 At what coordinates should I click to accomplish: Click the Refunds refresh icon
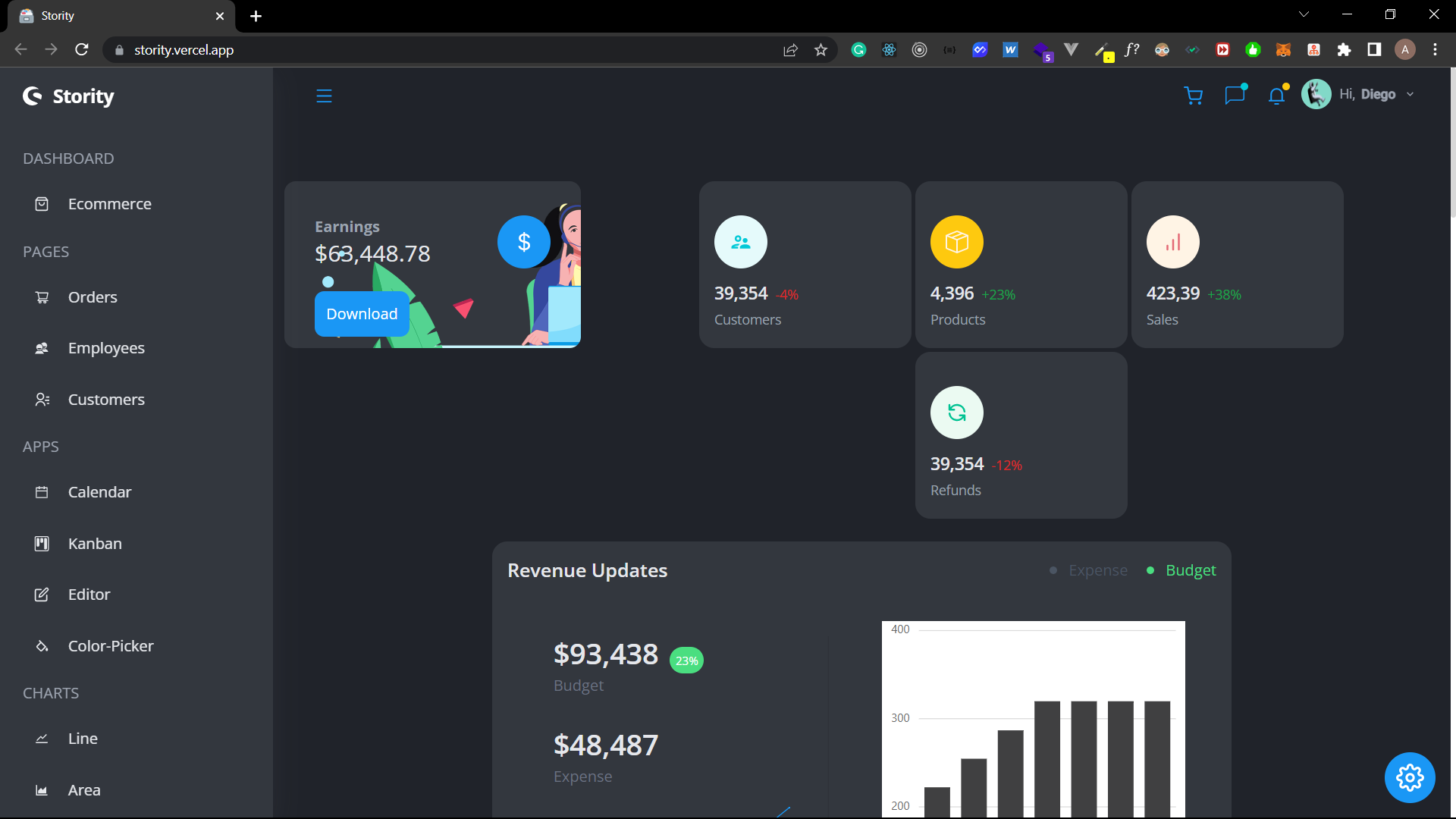pyautogui.click(x=956, y=413)
